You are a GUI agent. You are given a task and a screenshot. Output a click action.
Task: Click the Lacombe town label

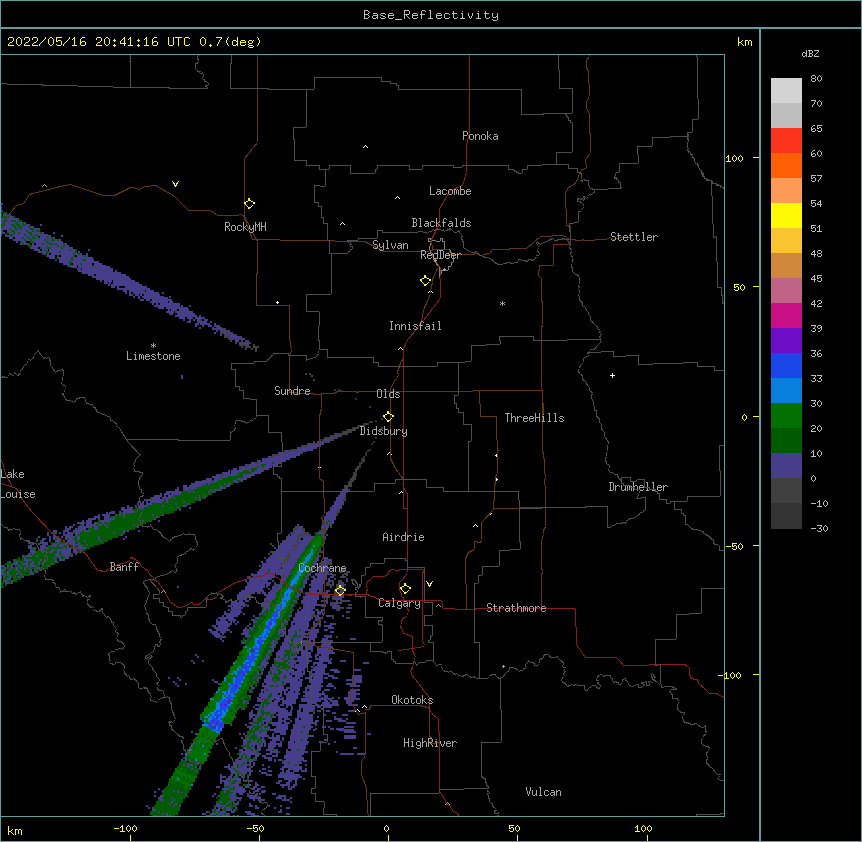coord(450,191)
